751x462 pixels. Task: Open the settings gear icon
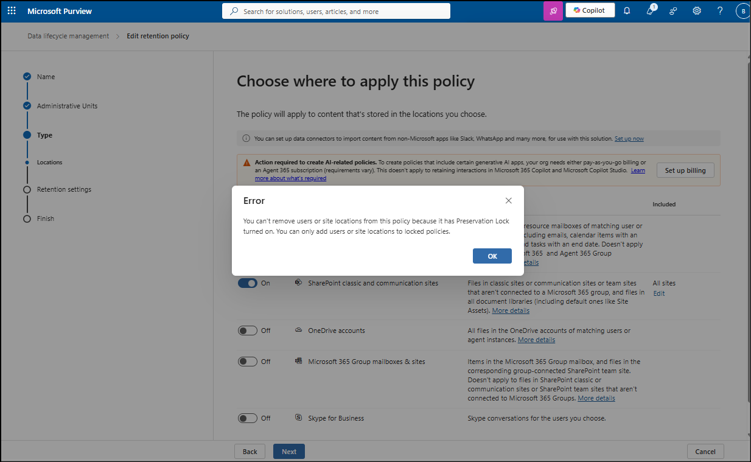click(x=696, y=11)
